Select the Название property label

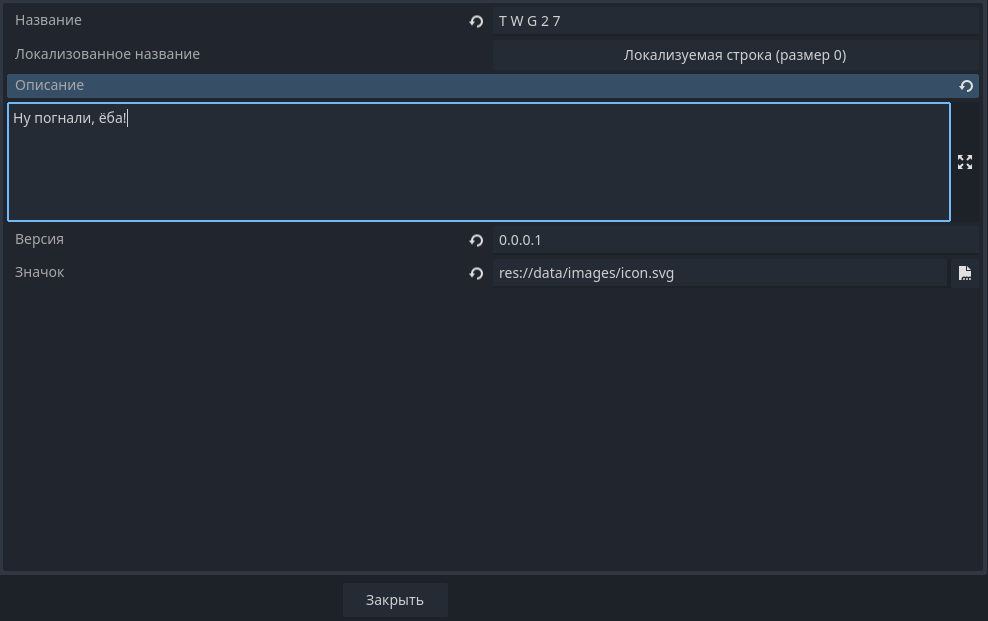[49, 20]
